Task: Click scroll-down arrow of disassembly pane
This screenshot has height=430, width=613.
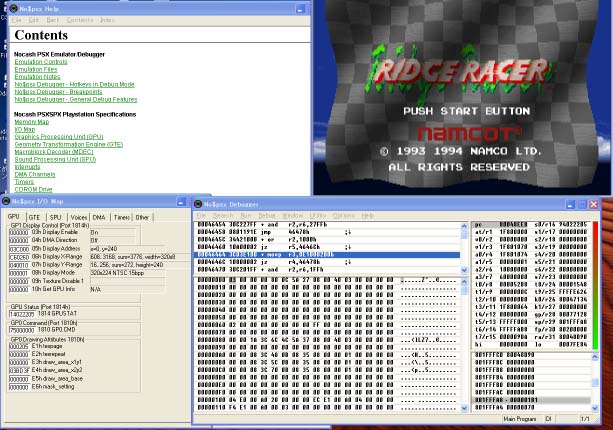Action: [464, 270]
